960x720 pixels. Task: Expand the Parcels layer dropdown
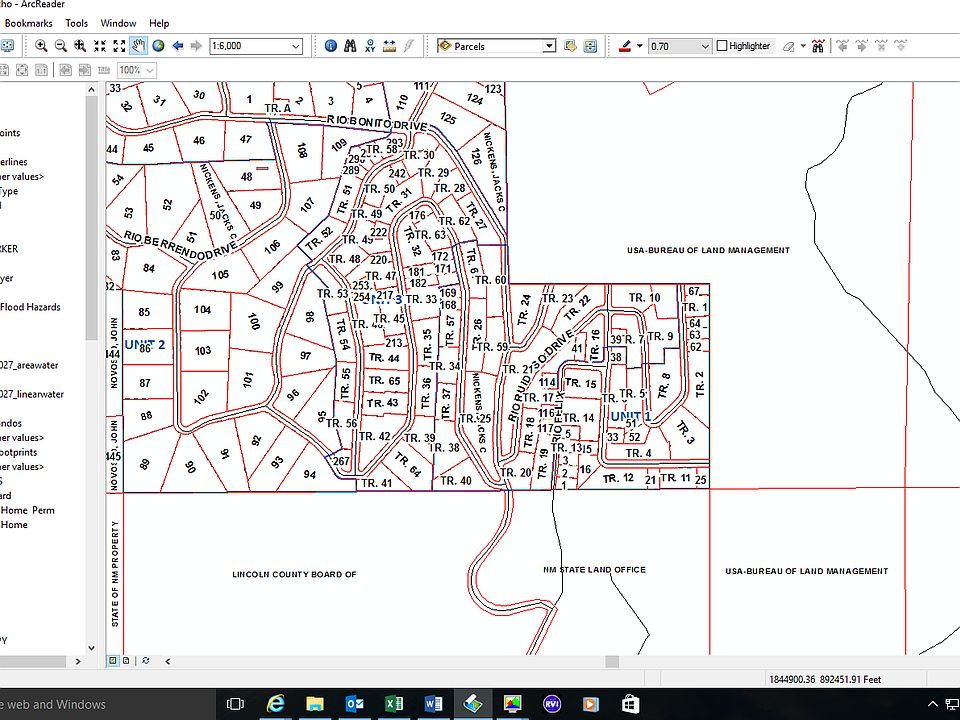[x=549, y=46]
